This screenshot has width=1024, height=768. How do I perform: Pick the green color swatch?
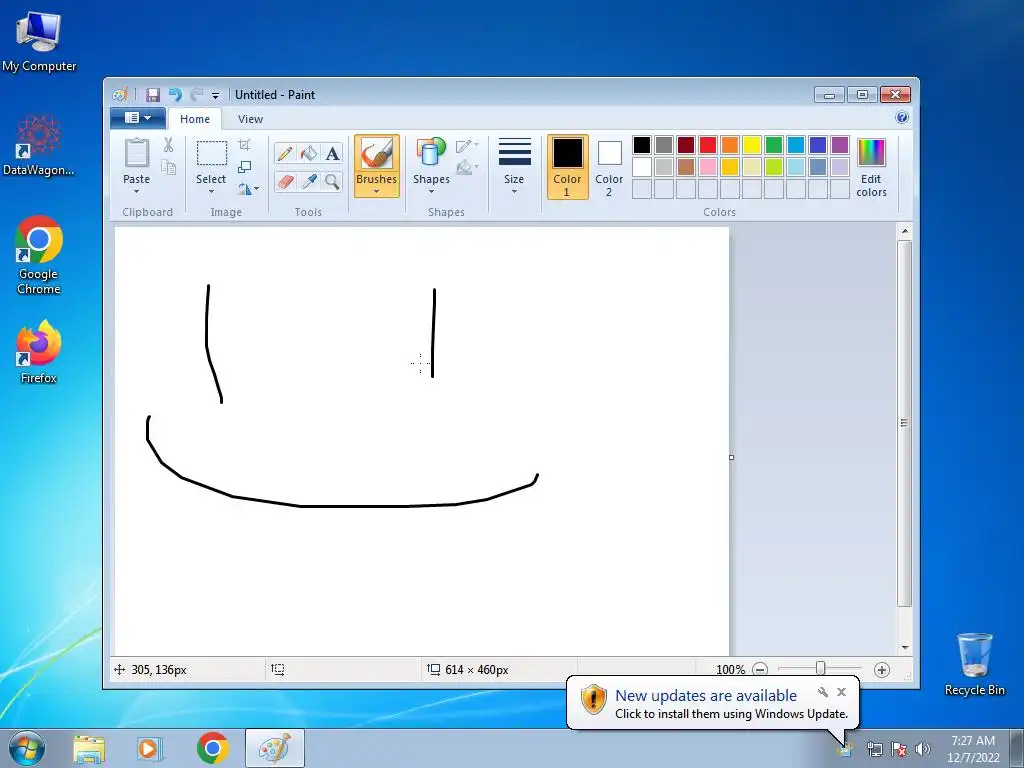[x=774, y=145]
